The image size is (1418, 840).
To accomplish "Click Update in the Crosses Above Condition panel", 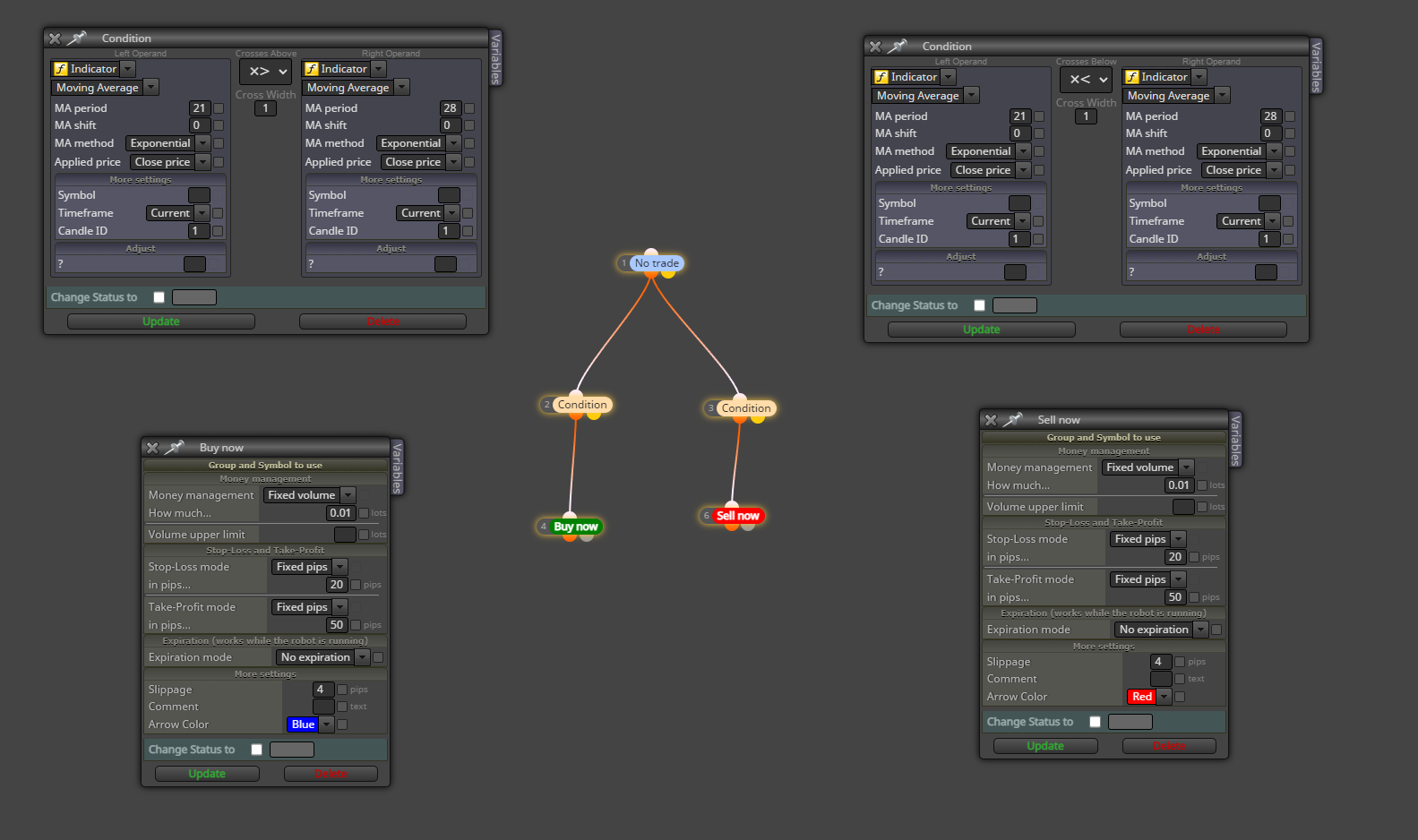I will point(161,321).
